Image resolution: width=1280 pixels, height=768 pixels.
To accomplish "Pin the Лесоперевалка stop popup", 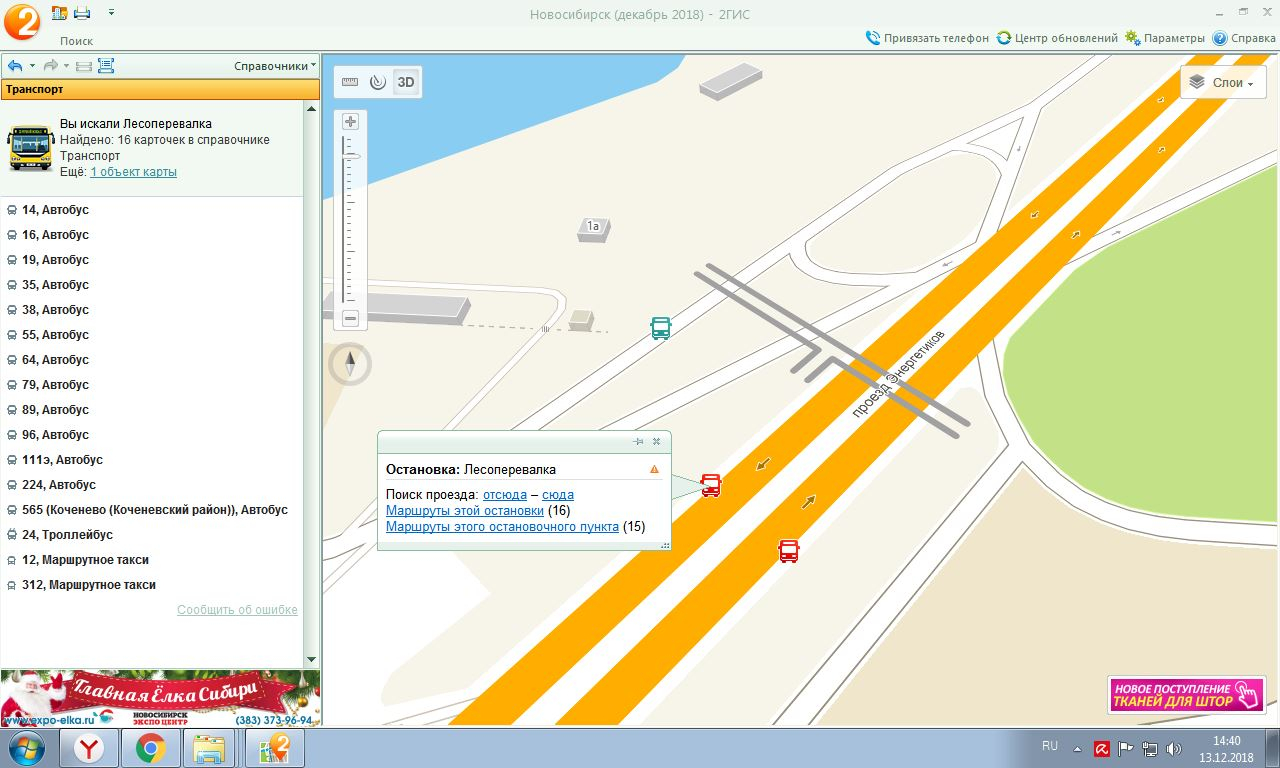I will [x=638, y=441].
